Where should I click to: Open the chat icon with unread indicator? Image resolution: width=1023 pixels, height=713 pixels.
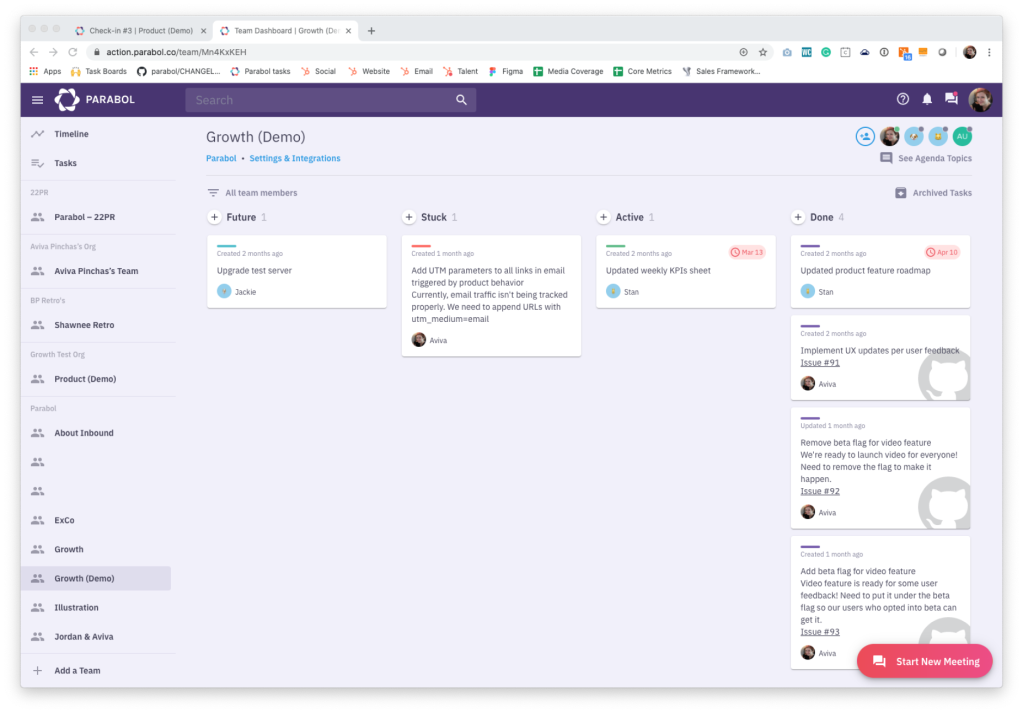[x=950, y=99]
